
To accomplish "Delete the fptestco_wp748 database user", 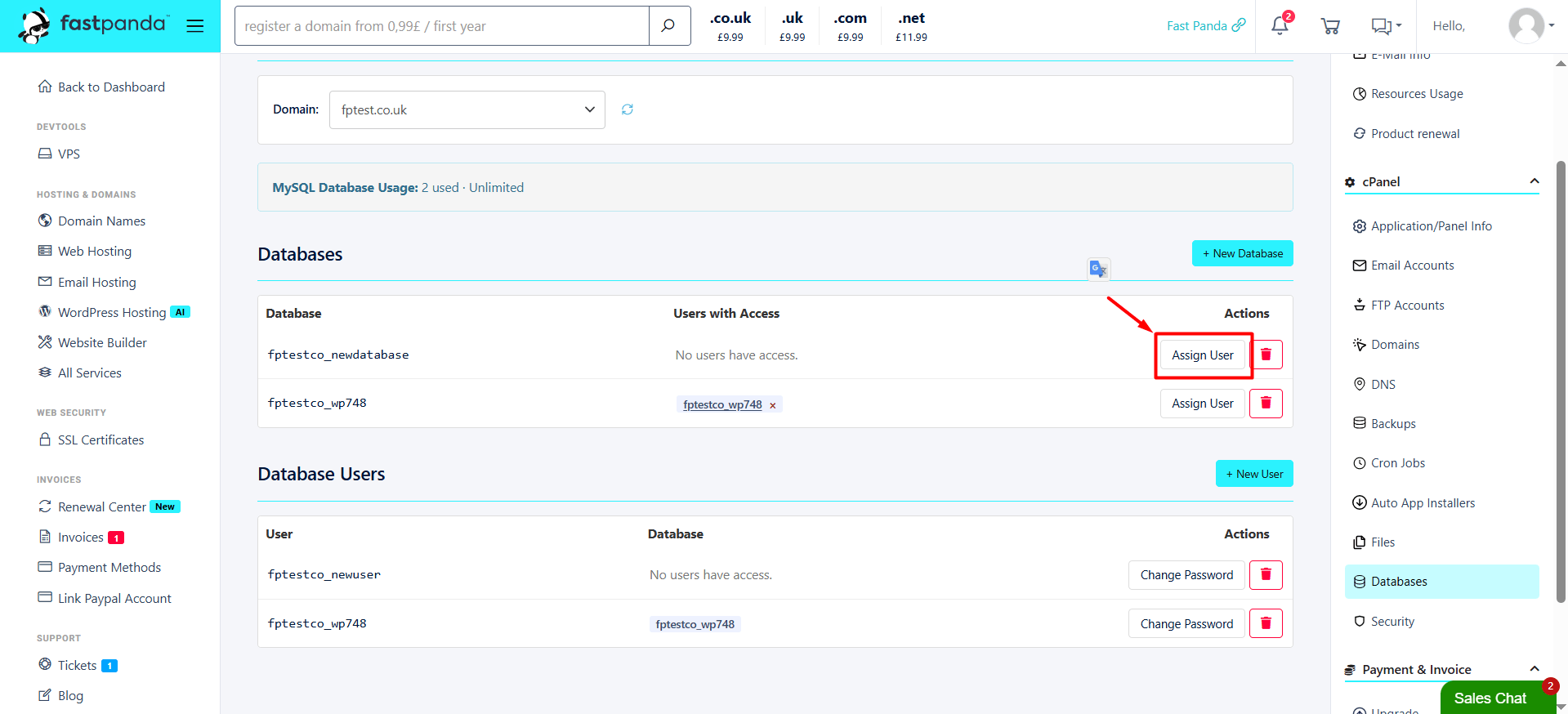I will (1266, 624).
